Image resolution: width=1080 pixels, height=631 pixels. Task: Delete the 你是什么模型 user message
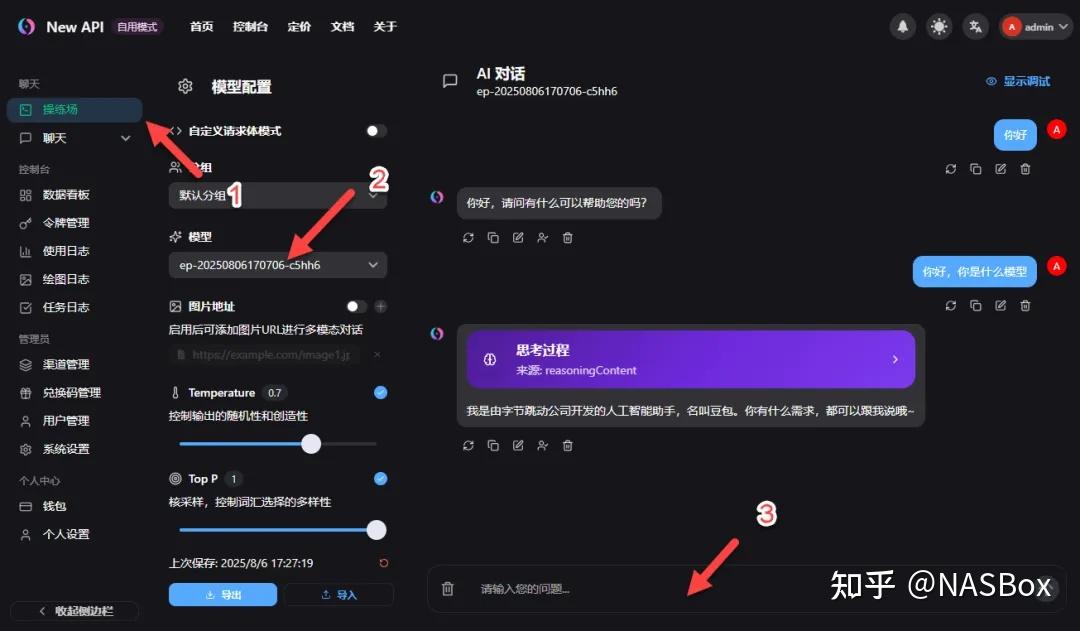click(1025, 306)
